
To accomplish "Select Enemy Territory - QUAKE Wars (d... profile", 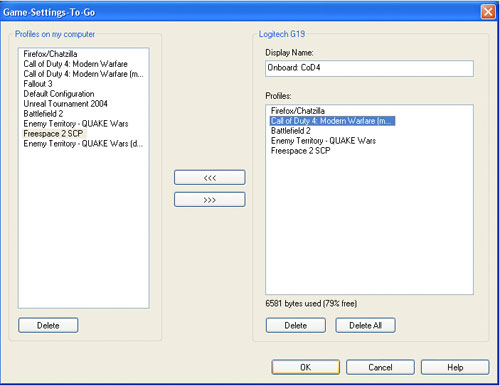I will click(x=83, y=144).
